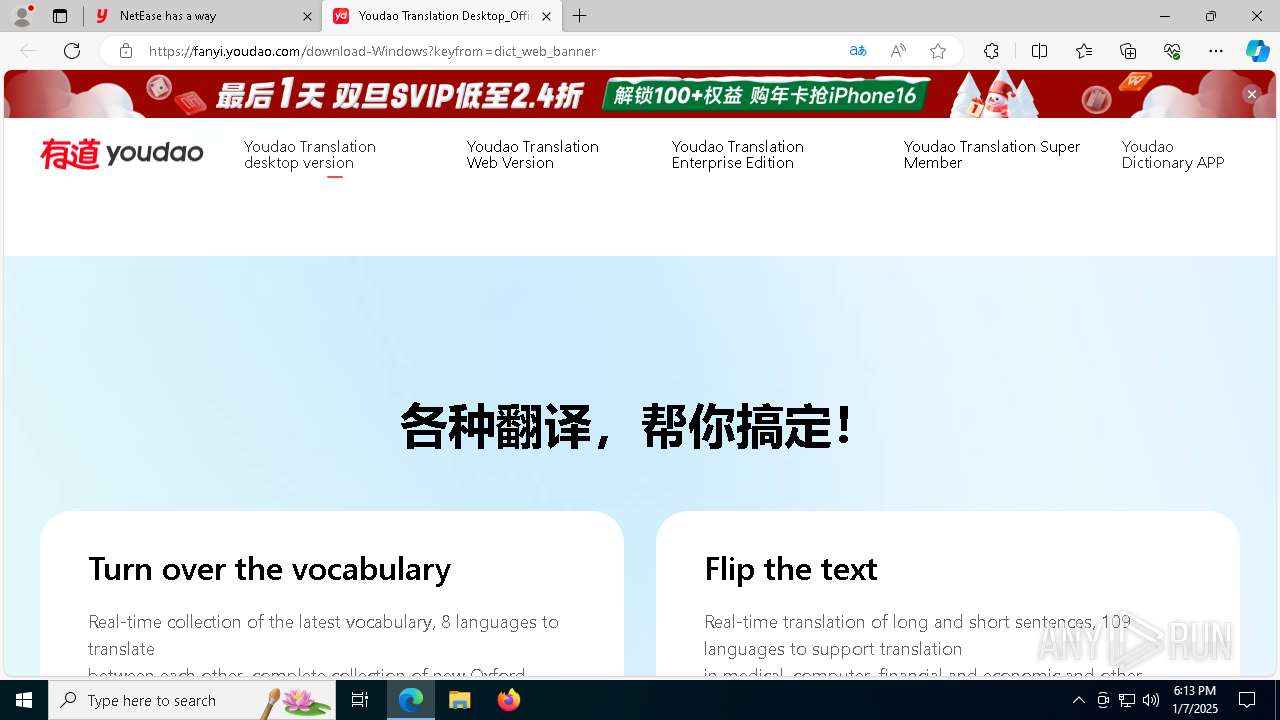The height and width of the screenshot is (720, 1280).
Task: Open Youdao Translation Web Version
Action: pyautogui.click(x=533, y=155)
